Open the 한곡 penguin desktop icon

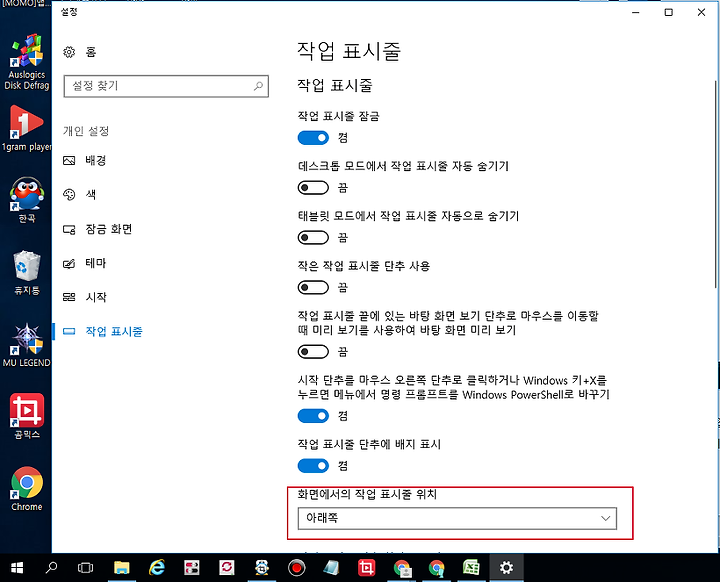tap(27, 199)
